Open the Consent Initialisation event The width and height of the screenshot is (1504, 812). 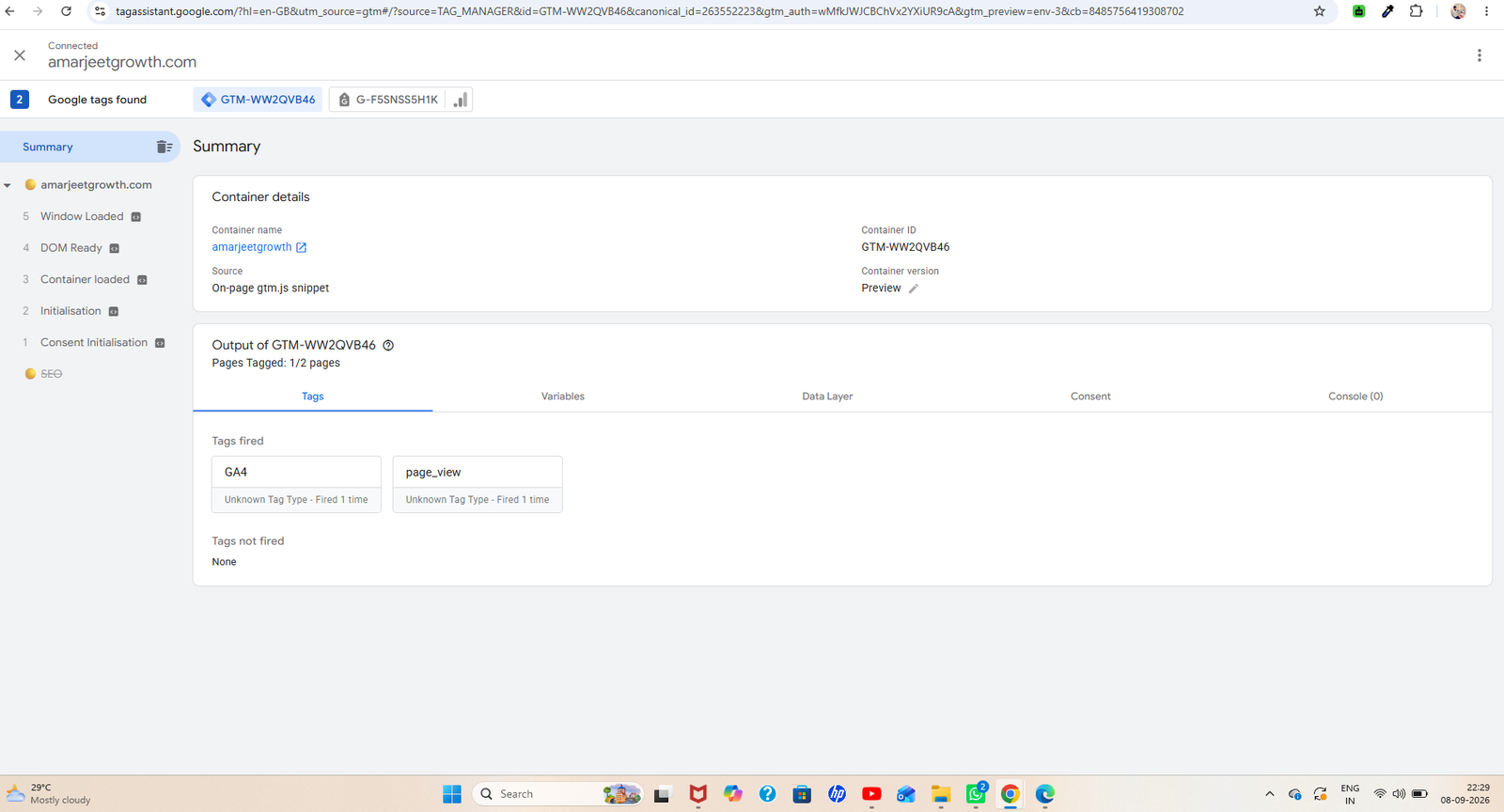coord(94,342)
